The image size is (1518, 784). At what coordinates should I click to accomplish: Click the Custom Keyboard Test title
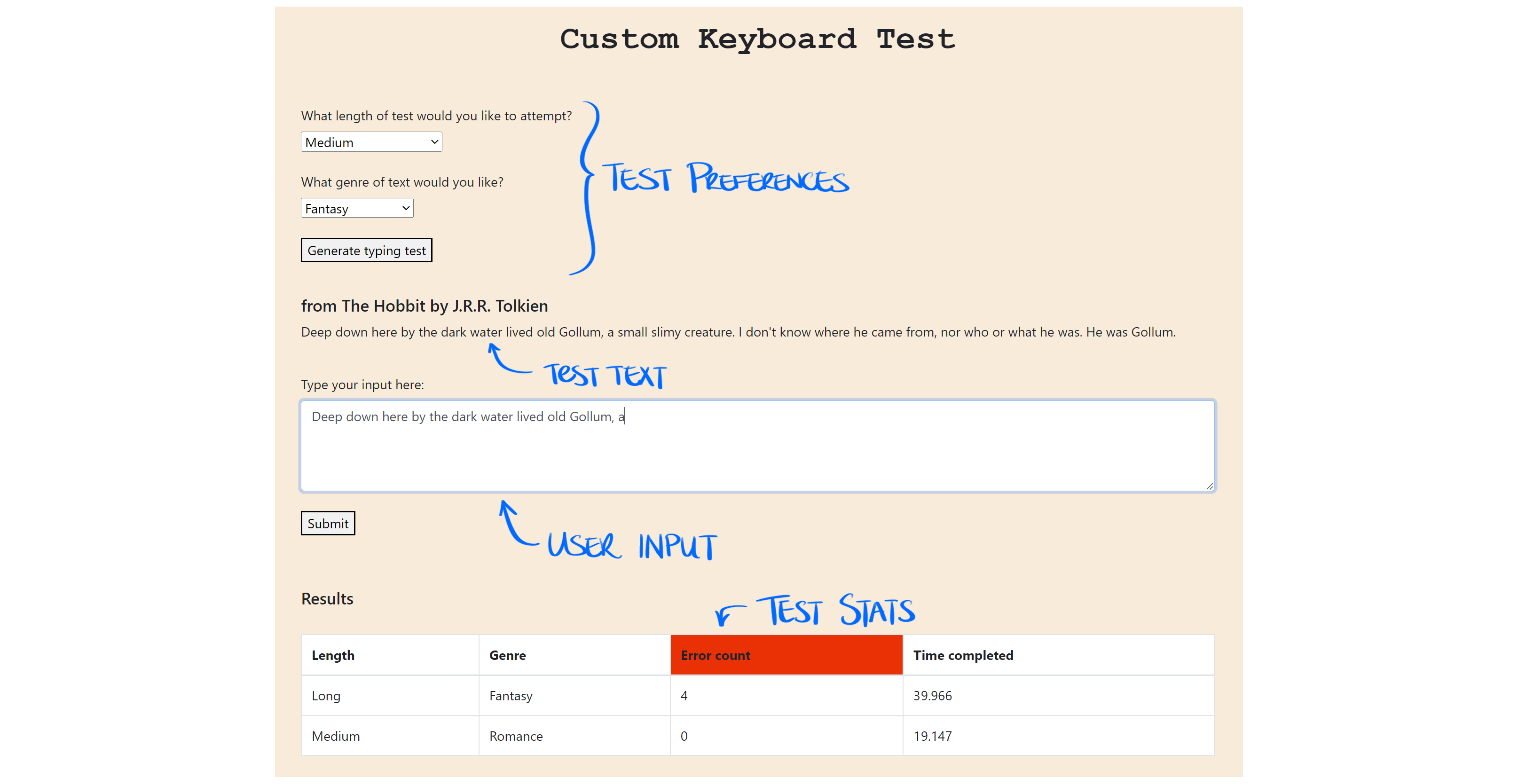[x=758, y=39]
